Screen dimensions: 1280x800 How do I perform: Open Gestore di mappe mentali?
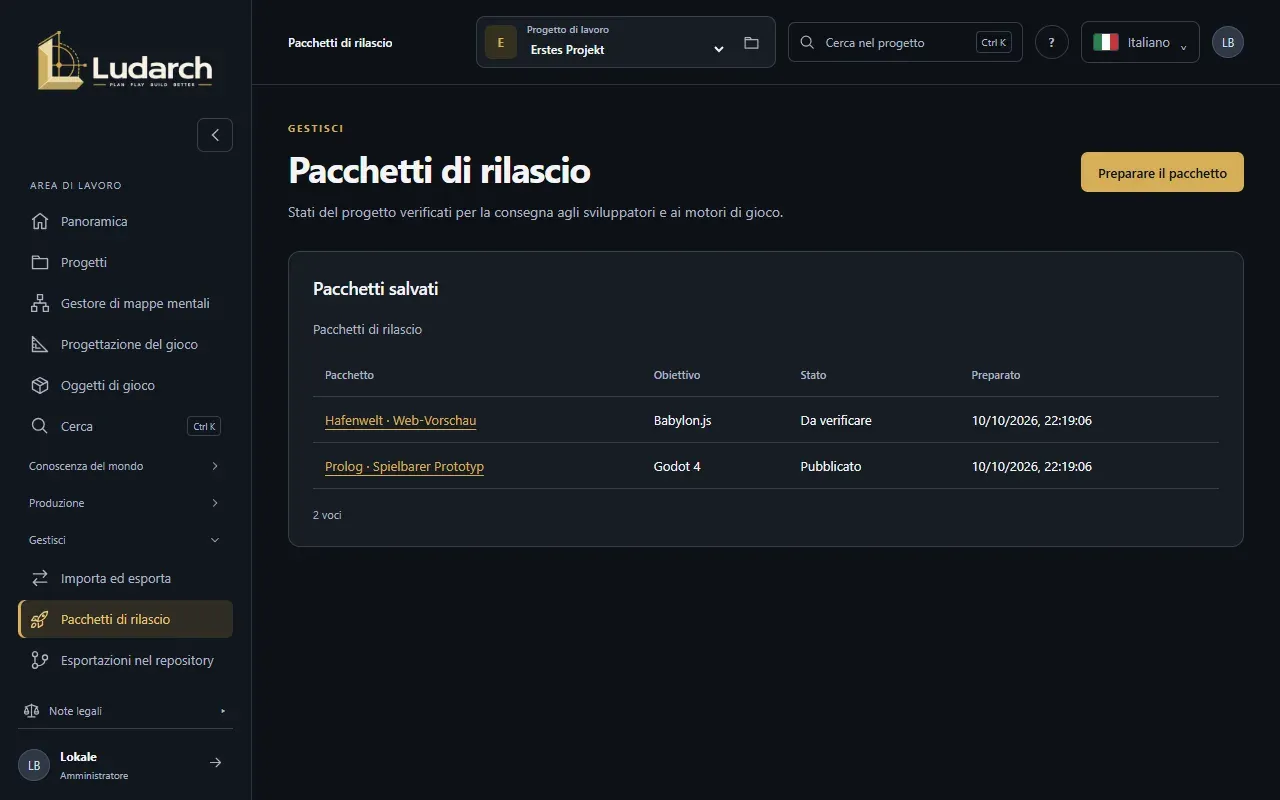125,303
